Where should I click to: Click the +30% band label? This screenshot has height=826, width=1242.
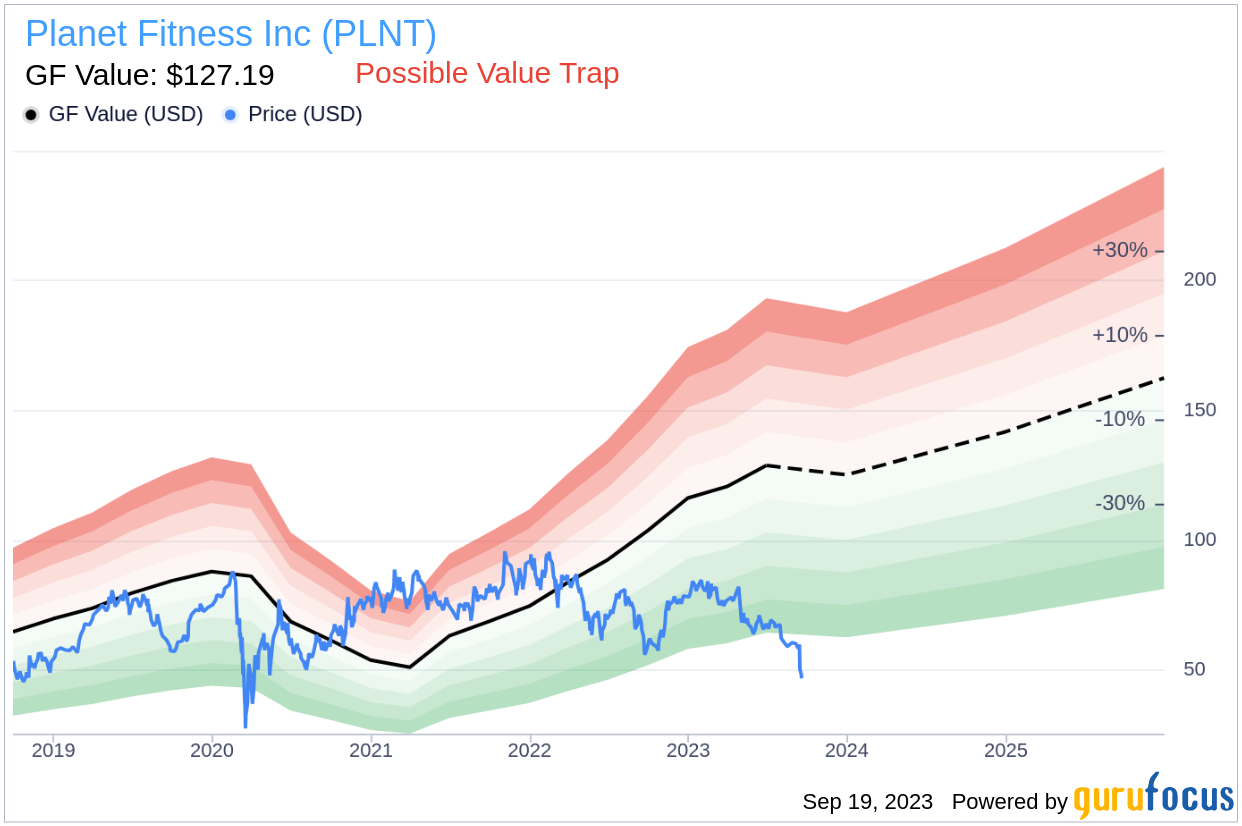point(1120,250)
